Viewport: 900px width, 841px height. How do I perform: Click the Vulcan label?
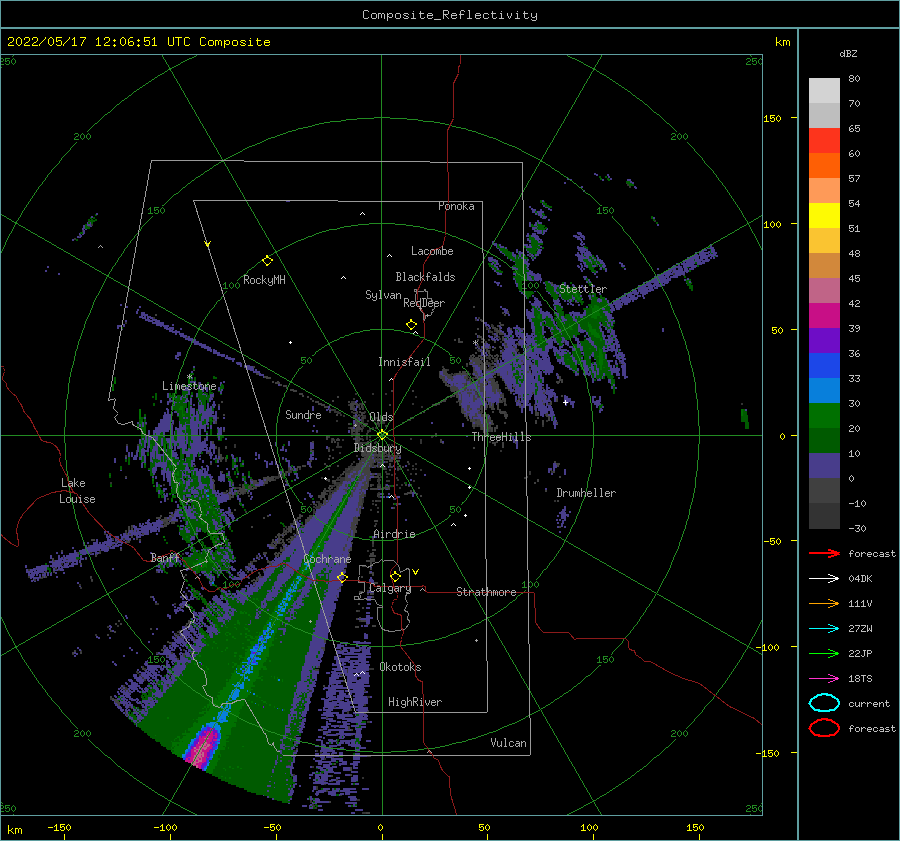click(x=509, y=743)
